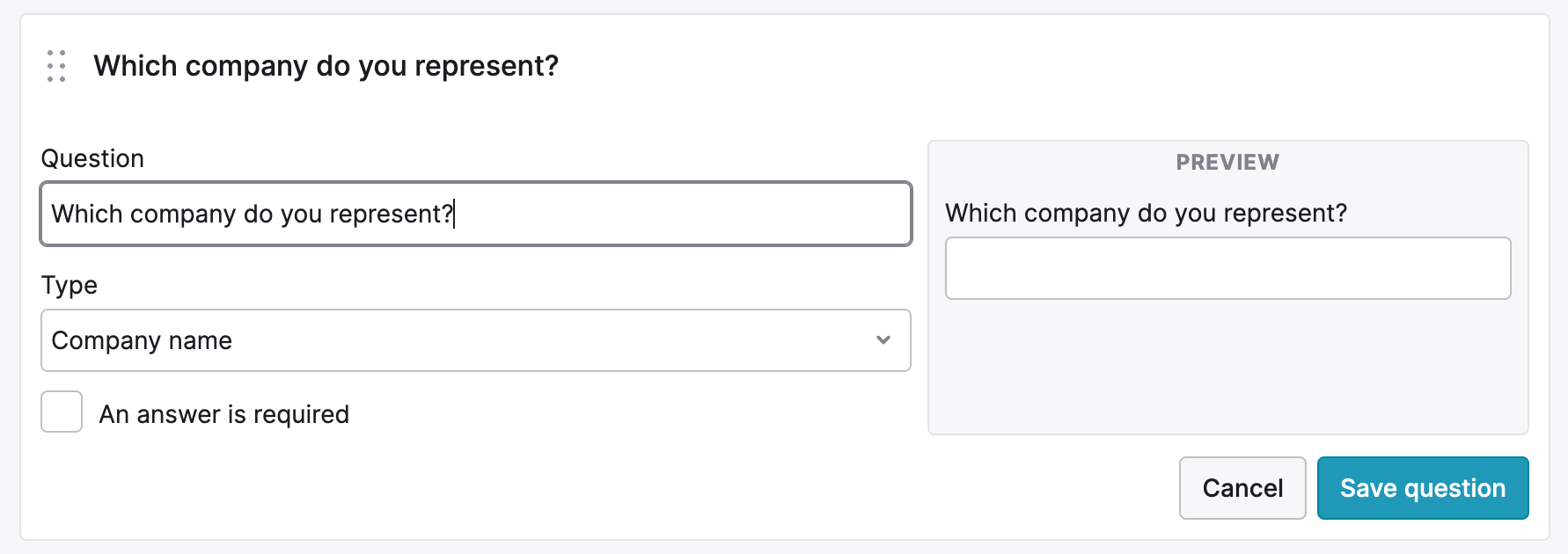Focus the Question text input field
Viewport: 1568px width, 554px height.
point(476,214)
